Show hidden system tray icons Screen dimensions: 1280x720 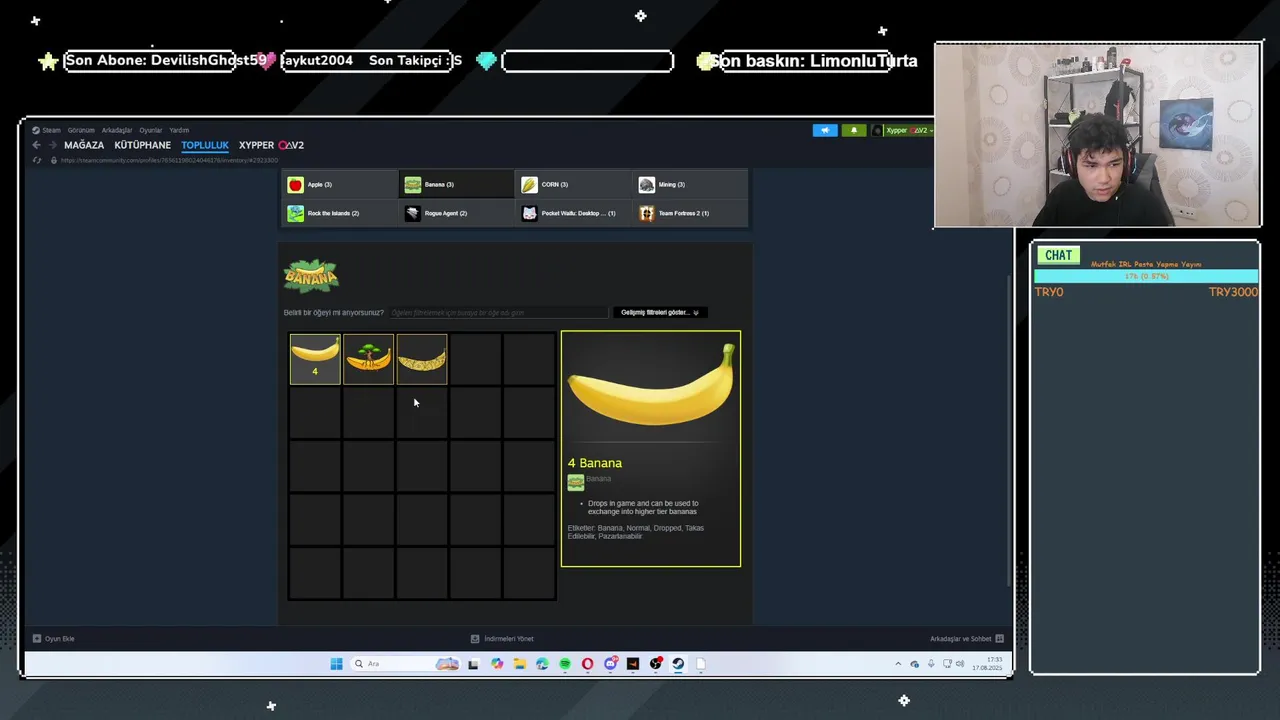tap(898, 664)
